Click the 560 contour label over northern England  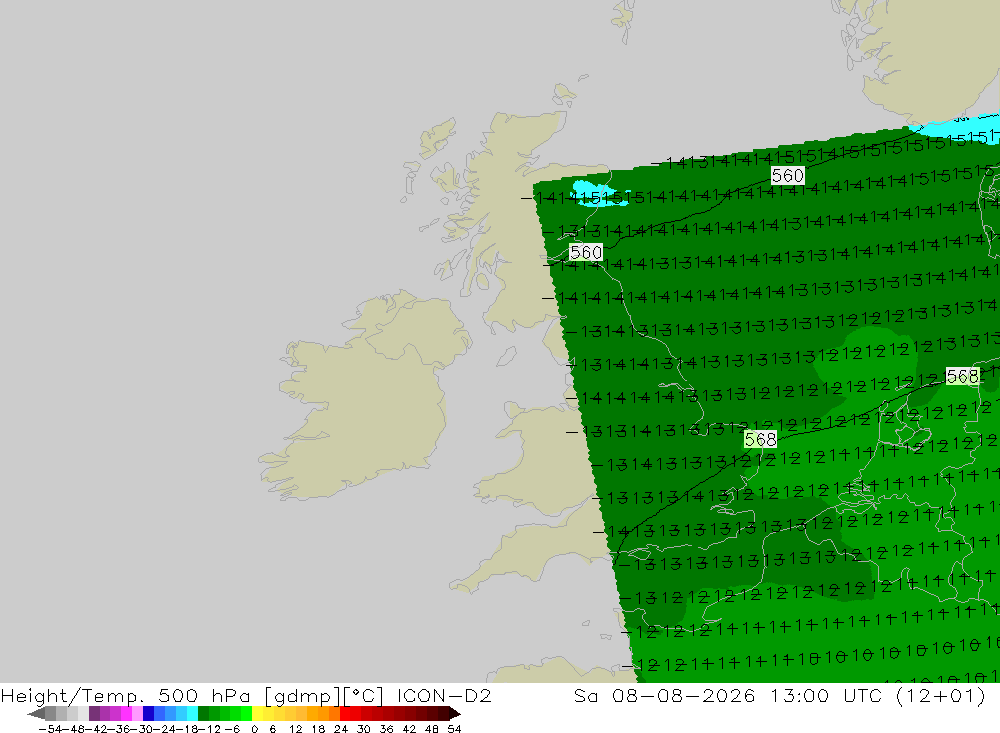click(585, 253)
